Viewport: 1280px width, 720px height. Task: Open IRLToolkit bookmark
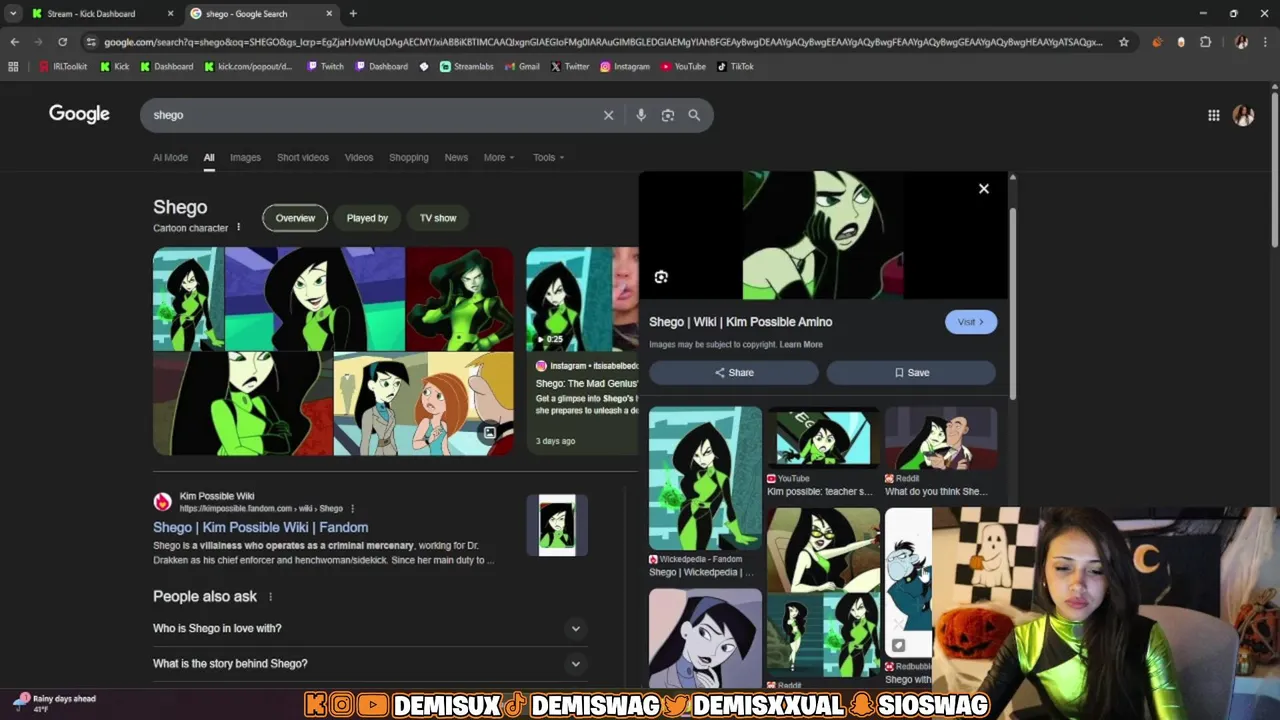coord(63,67)
